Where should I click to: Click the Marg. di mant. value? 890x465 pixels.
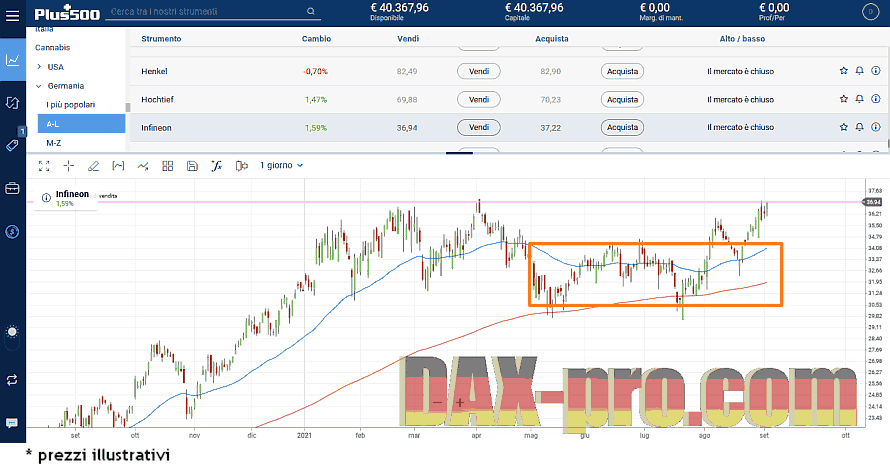point(655,7)
